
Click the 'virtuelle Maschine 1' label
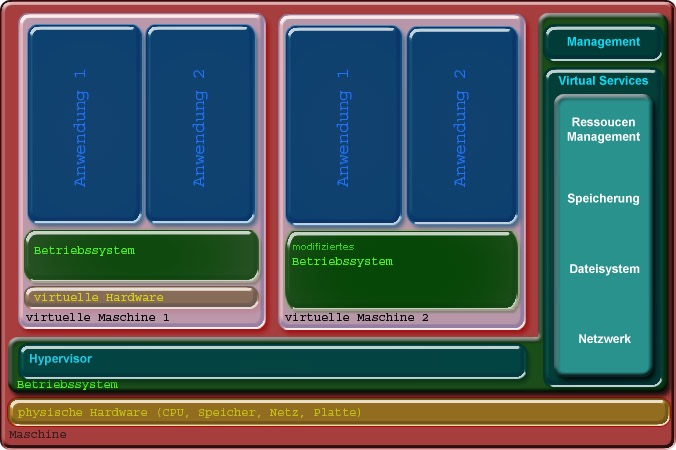pos(97,318)
